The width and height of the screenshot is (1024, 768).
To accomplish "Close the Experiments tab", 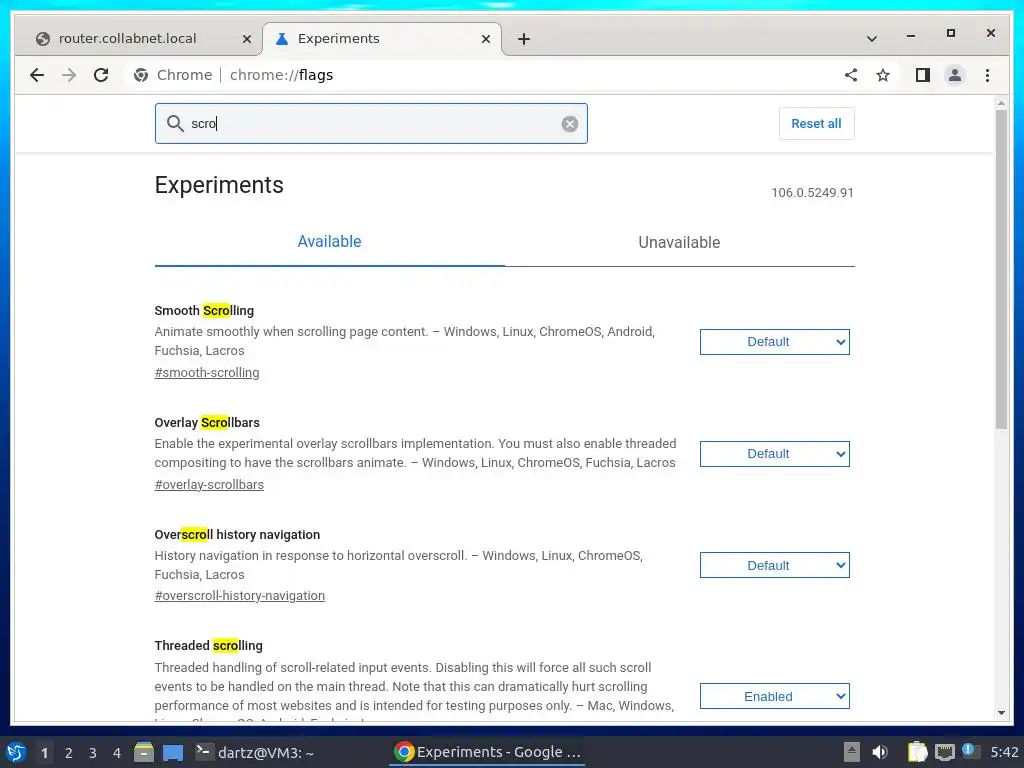I will coord(486,39).
